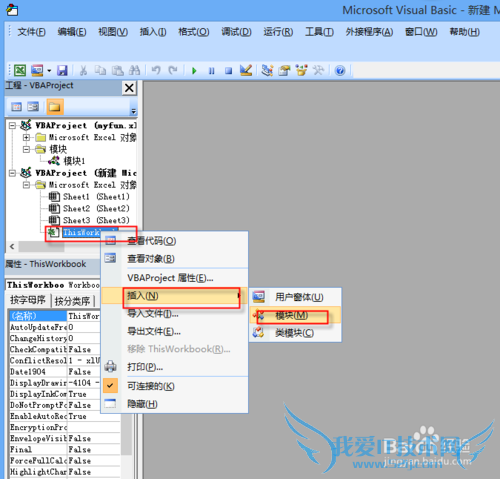This screenshot has height=479, width=500.
Task: Select ThisWorkbook item in tree
Action: pos(82,232)
